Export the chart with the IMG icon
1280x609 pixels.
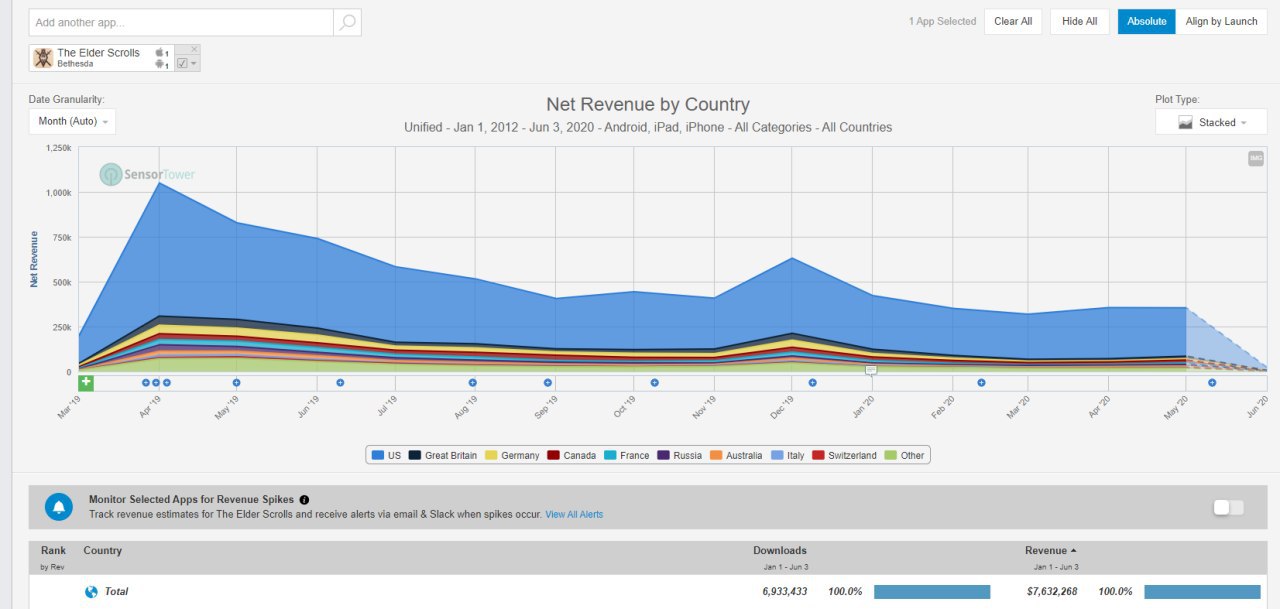[x=1256, y=158]
